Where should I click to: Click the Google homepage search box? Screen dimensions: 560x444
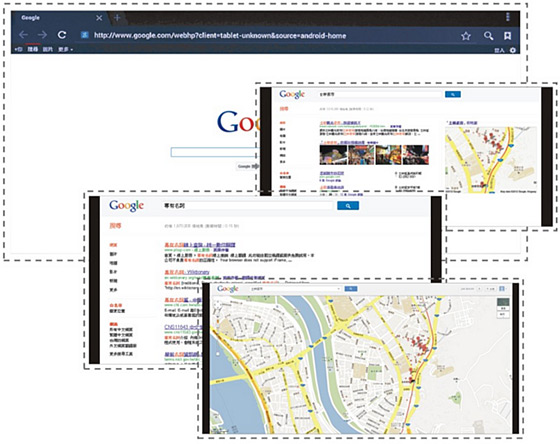tap(214, 153)
